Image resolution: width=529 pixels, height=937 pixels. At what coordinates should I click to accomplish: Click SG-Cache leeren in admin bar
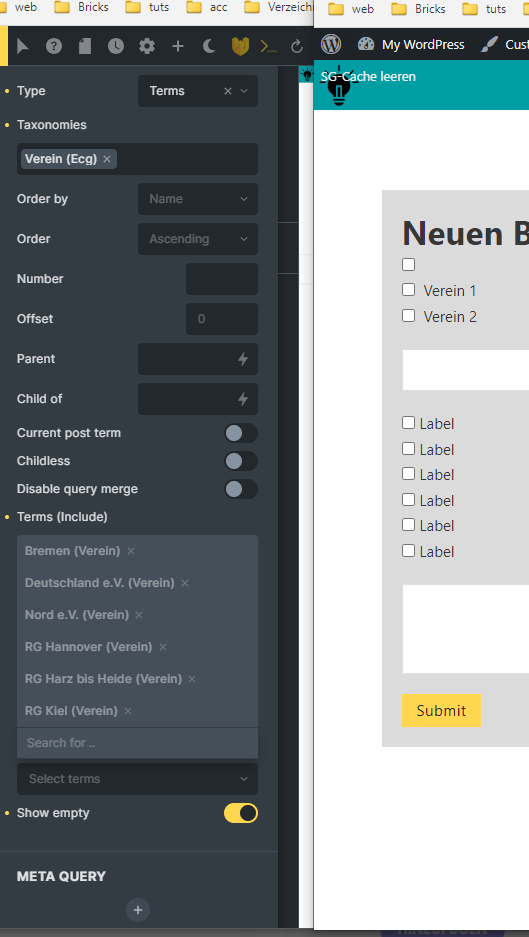point(368,76)
